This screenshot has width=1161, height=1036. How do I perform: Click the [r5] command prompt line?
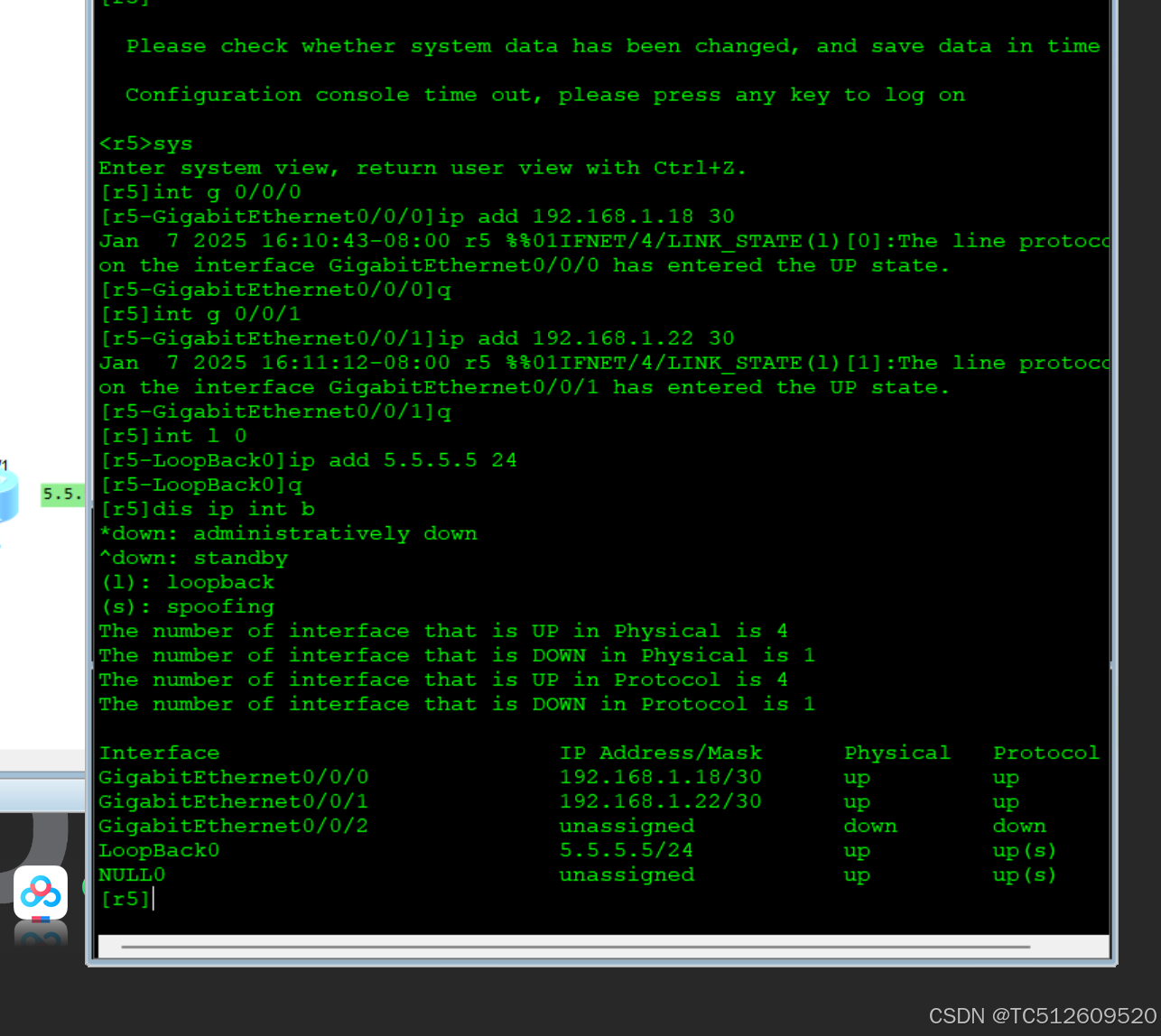tap(125, 899)
